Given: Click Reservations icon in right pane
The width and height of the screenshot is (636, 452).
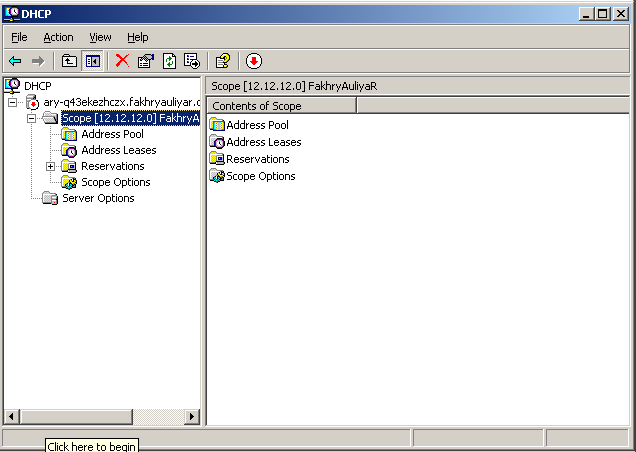Looking at the screenshot, I should [217, 159].
